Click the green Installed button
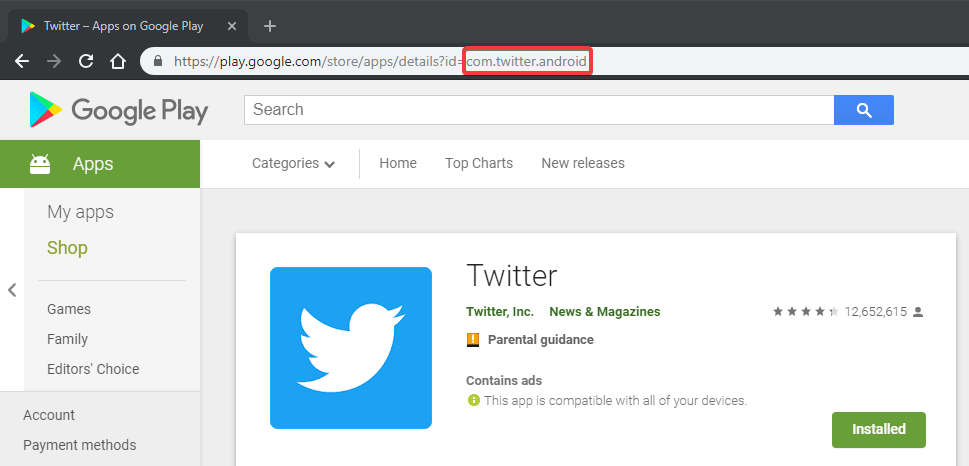This screenshot has height=466, width=969. click(879, 430)
